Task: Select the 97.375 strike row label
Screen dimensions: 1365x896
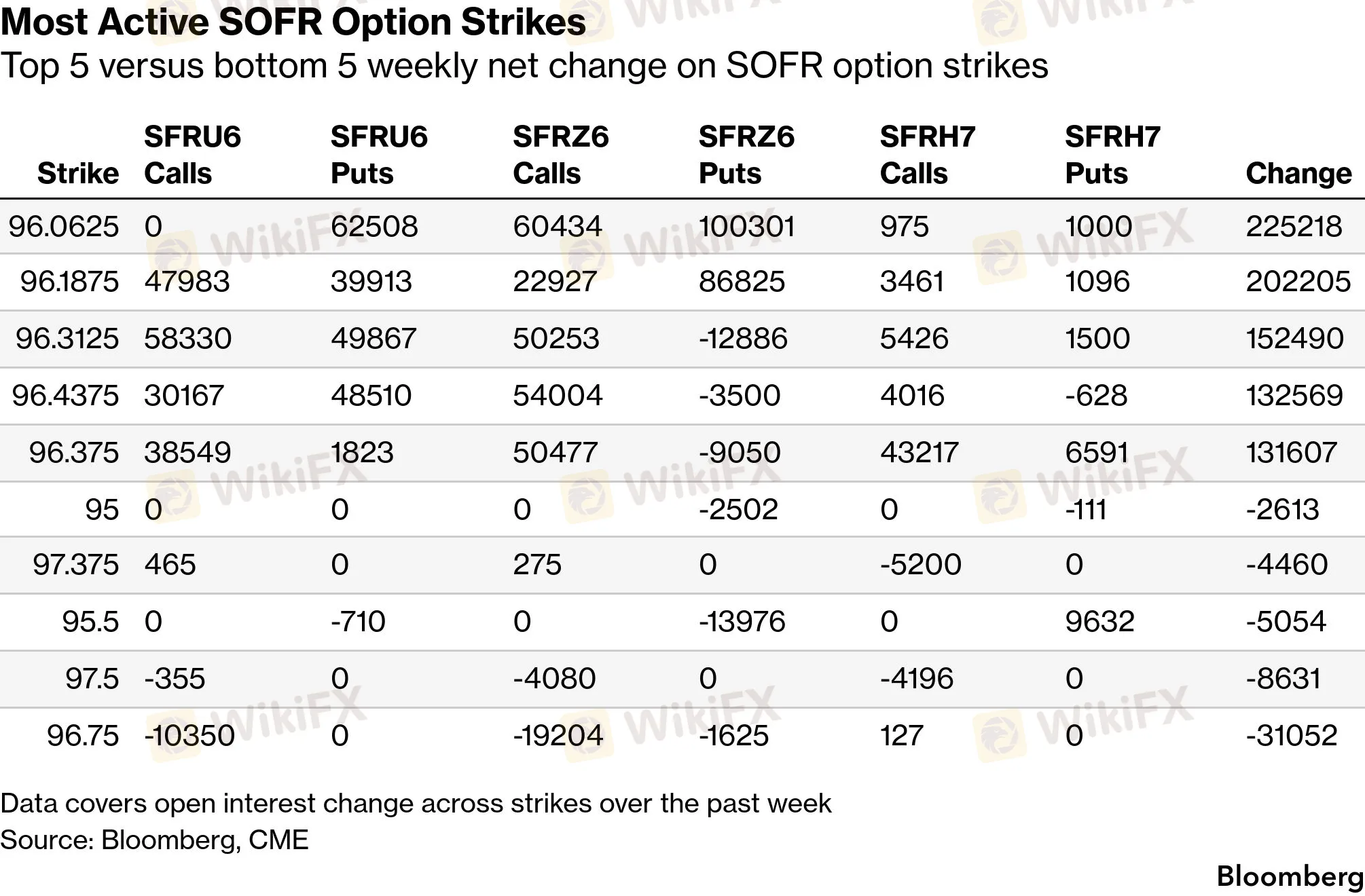Action: pyautogui.click(x=76, y=564)
